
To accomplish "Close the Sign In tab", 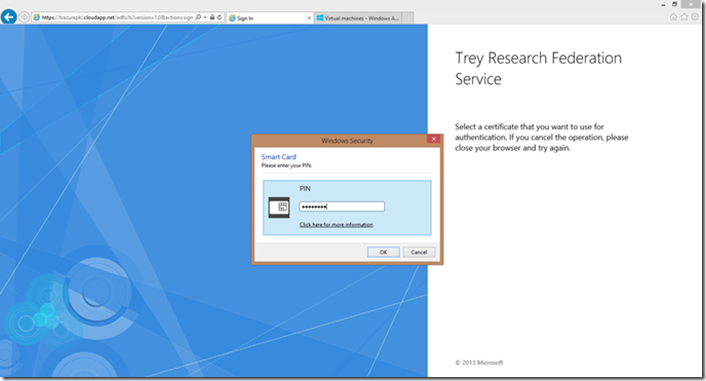I will click(x=309, y=18).
